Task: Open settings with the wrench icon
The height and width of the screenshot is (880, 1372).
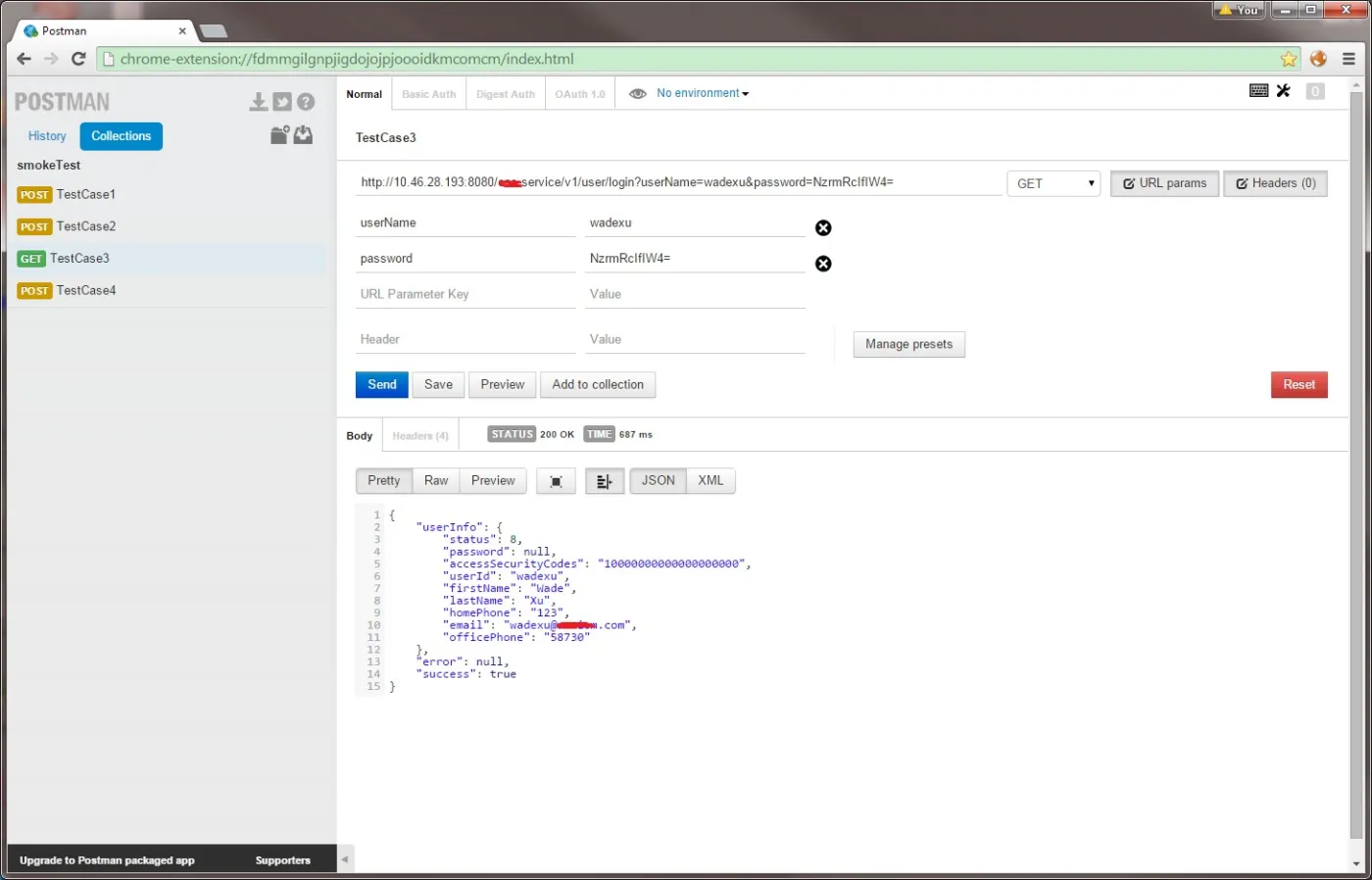Action: click(x=1284, y=91)
